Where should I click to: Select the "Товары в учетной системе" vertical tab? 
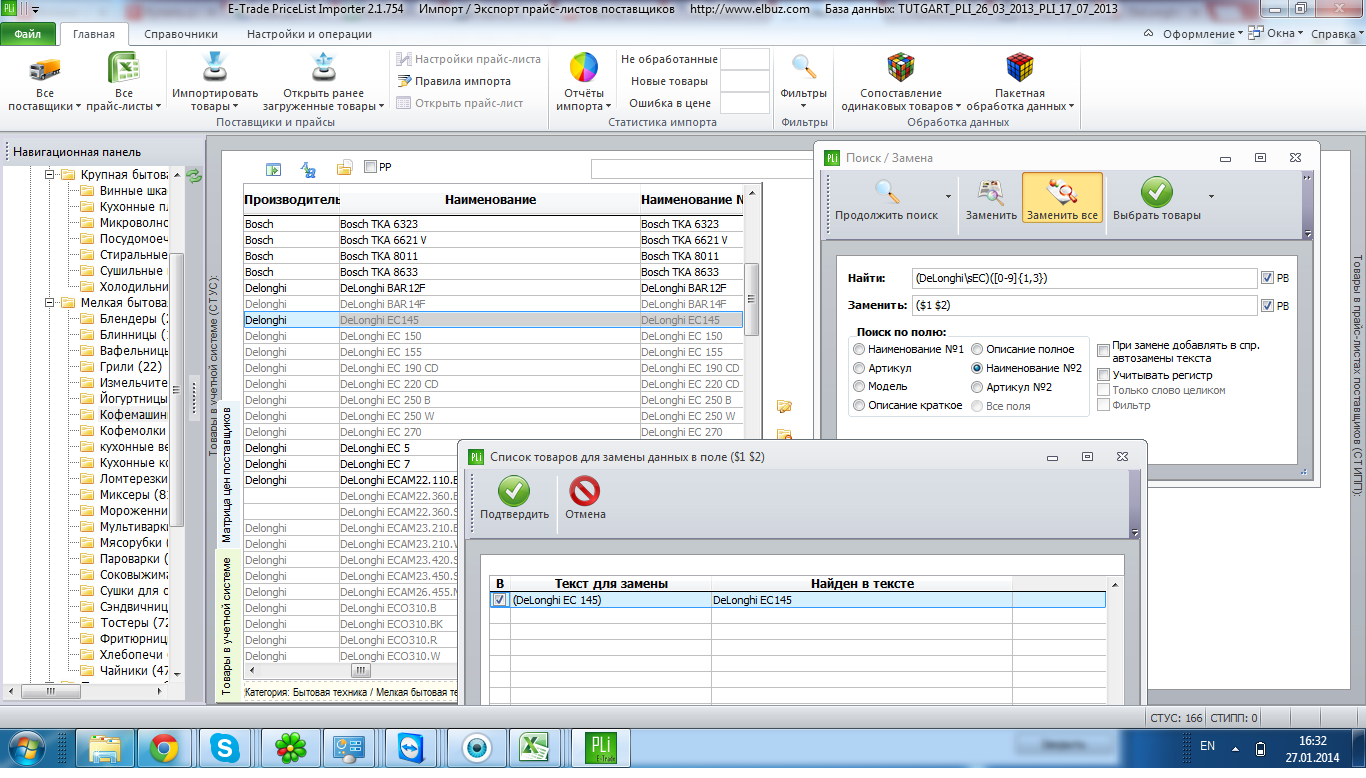pos(227,626)
